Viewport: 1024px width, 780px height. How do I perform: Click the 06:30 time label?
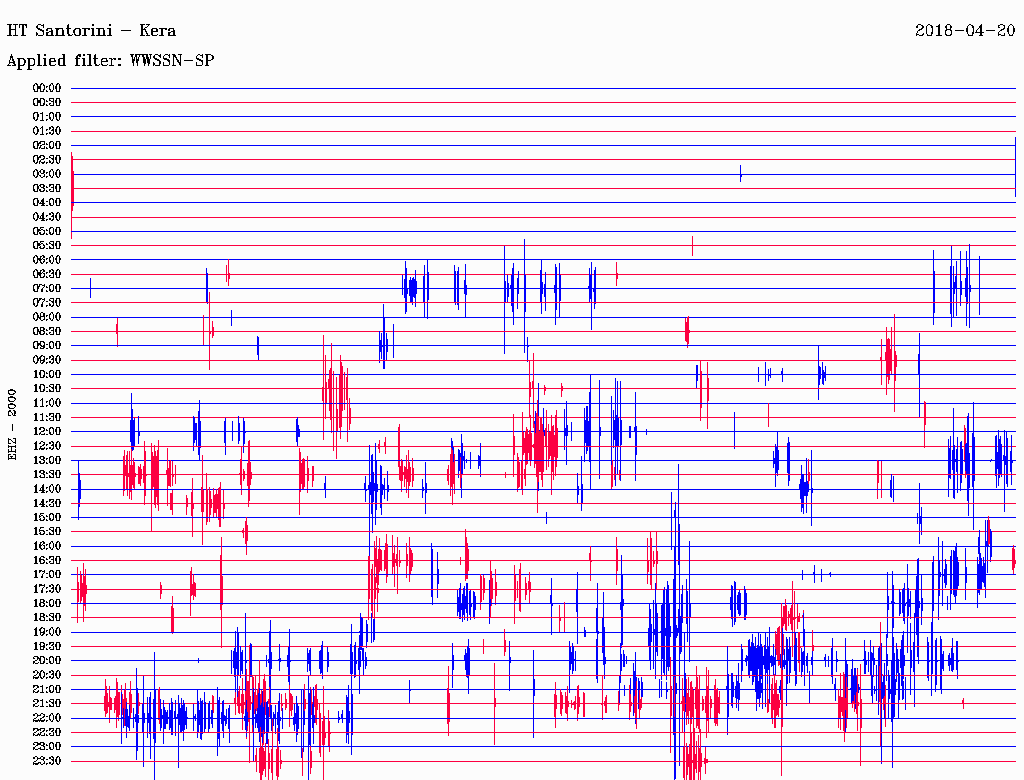(47, 274)
